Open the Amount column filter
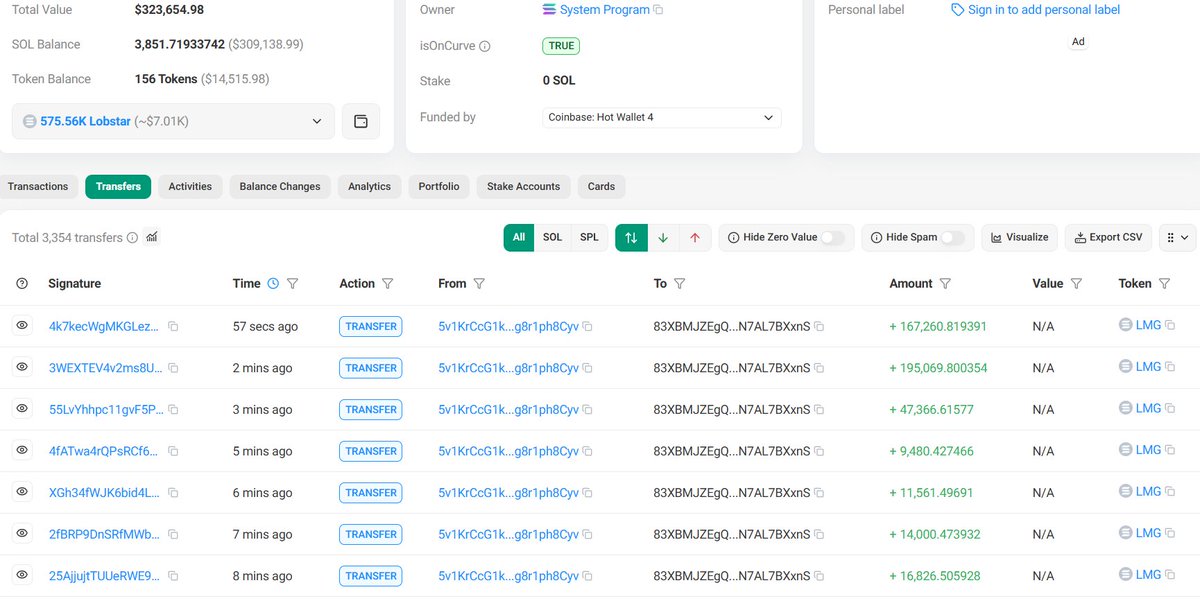This screenshot has width=1200, height=601. pos(946,284)
